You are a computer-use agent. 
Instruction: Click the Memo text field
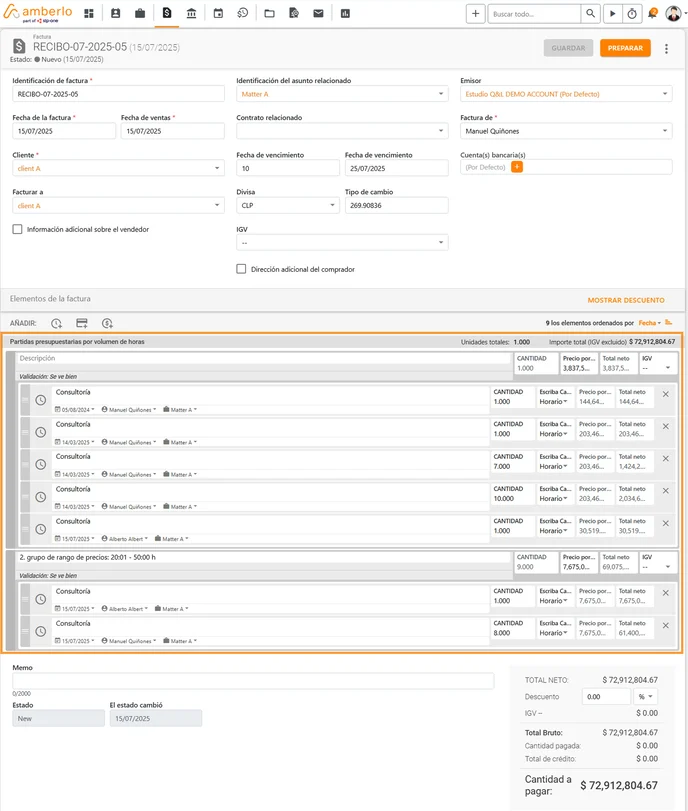(x=253, y=681)
